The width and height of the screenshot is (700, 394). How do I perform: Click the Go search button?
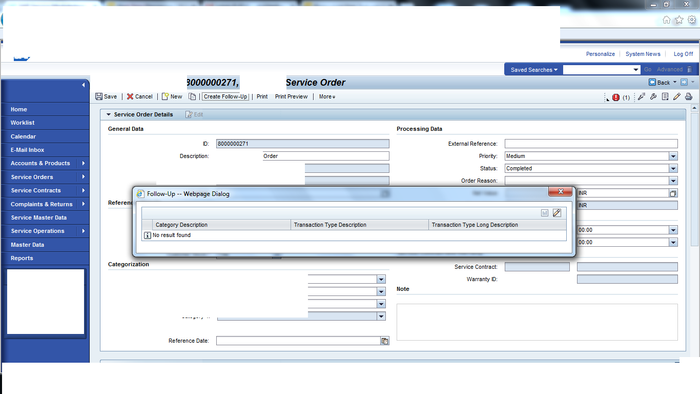point(648,70)
